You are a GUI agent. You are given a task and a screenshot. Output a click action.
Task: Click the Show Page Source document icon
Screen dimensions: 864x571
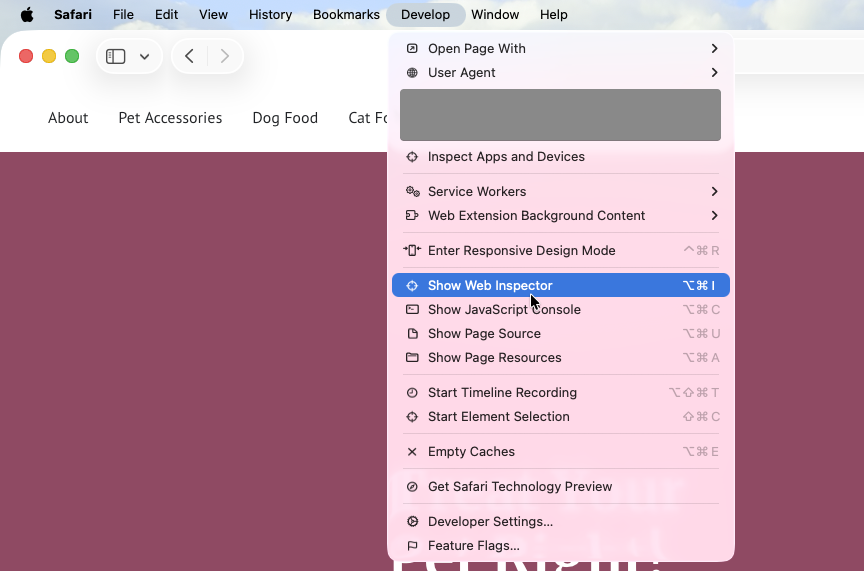[412, 333]
